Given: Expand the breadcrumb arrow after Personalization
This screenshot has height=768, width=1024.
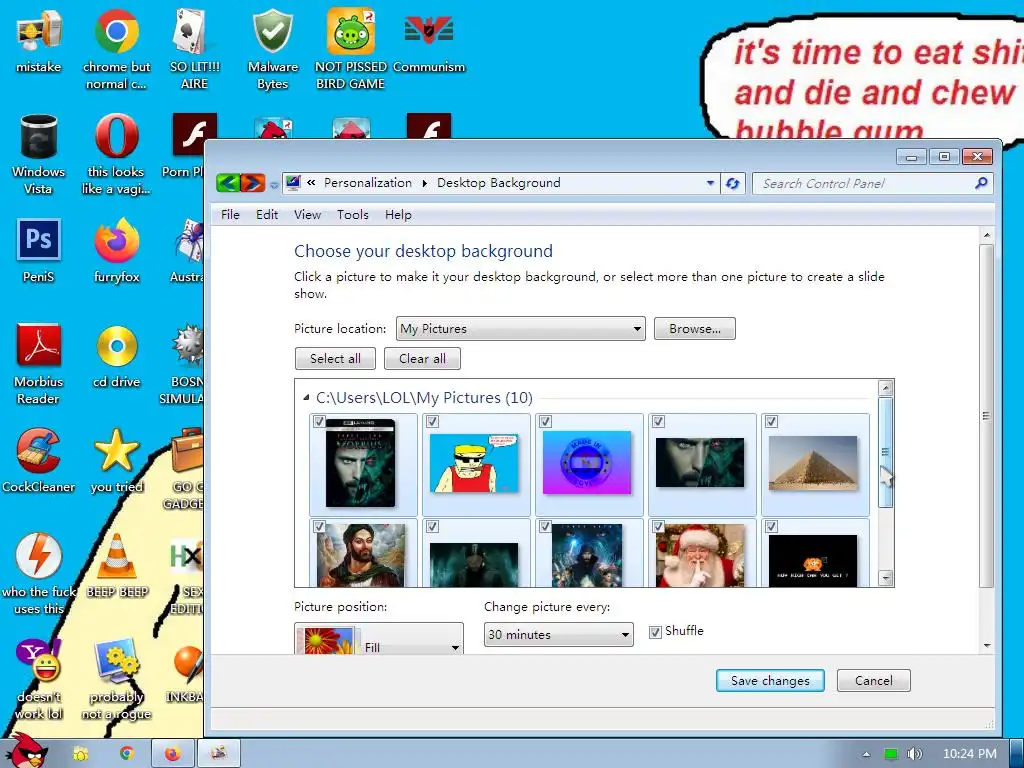Looking at the screenshot, I should (424, 184).
